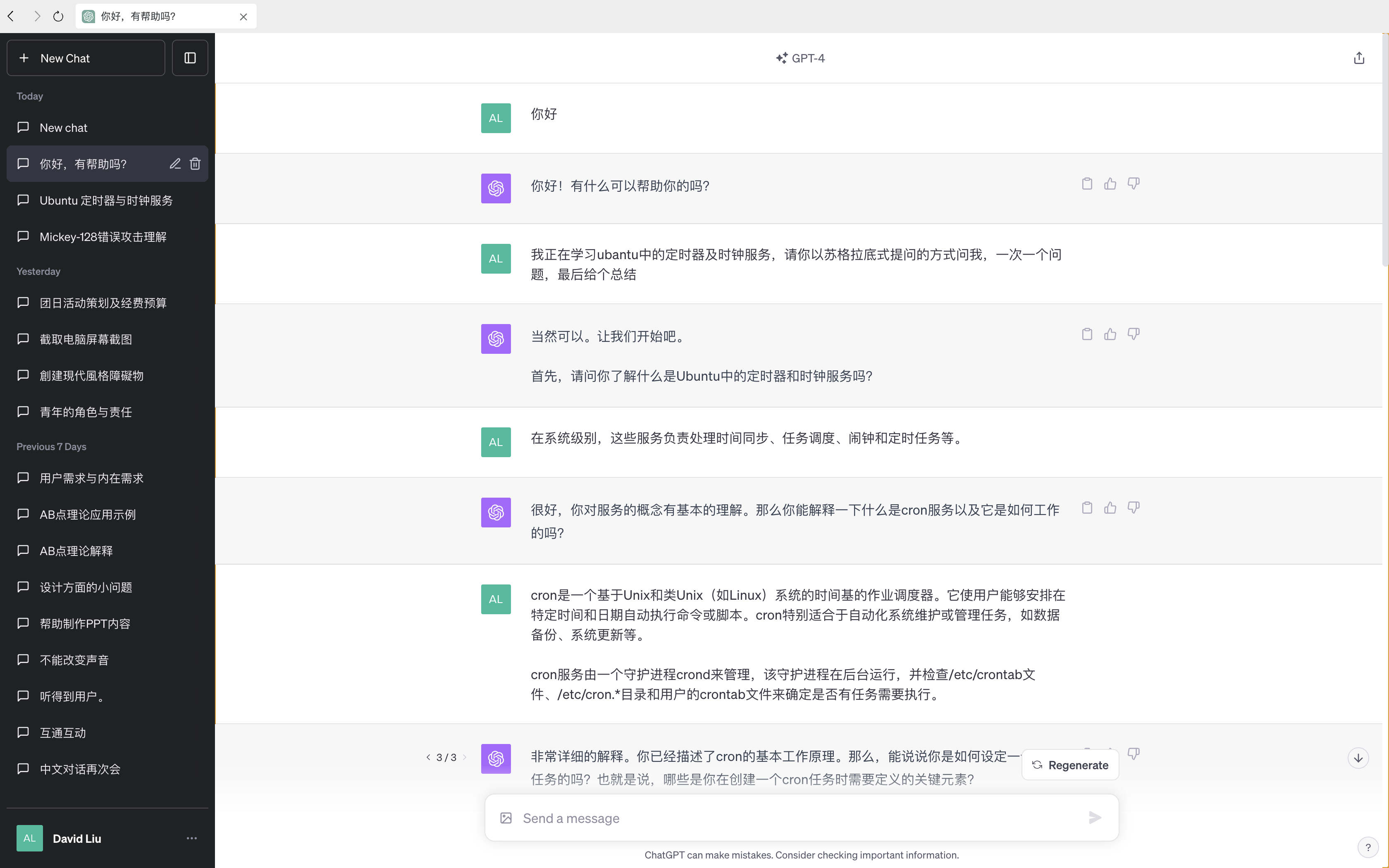Toggle the sidebar collapse button
Image resolution: width=1389 pixels, height=868 pixels.
(x=190, y=58)
